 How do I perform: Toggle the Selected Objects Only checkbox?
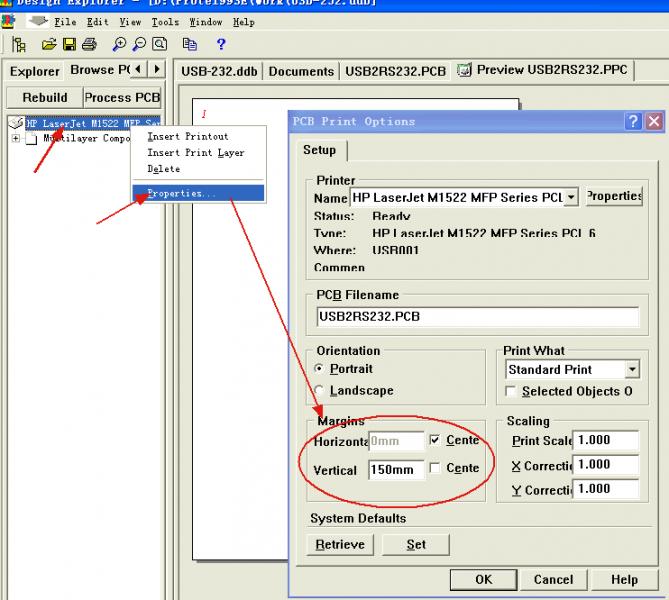coord(510,391)
